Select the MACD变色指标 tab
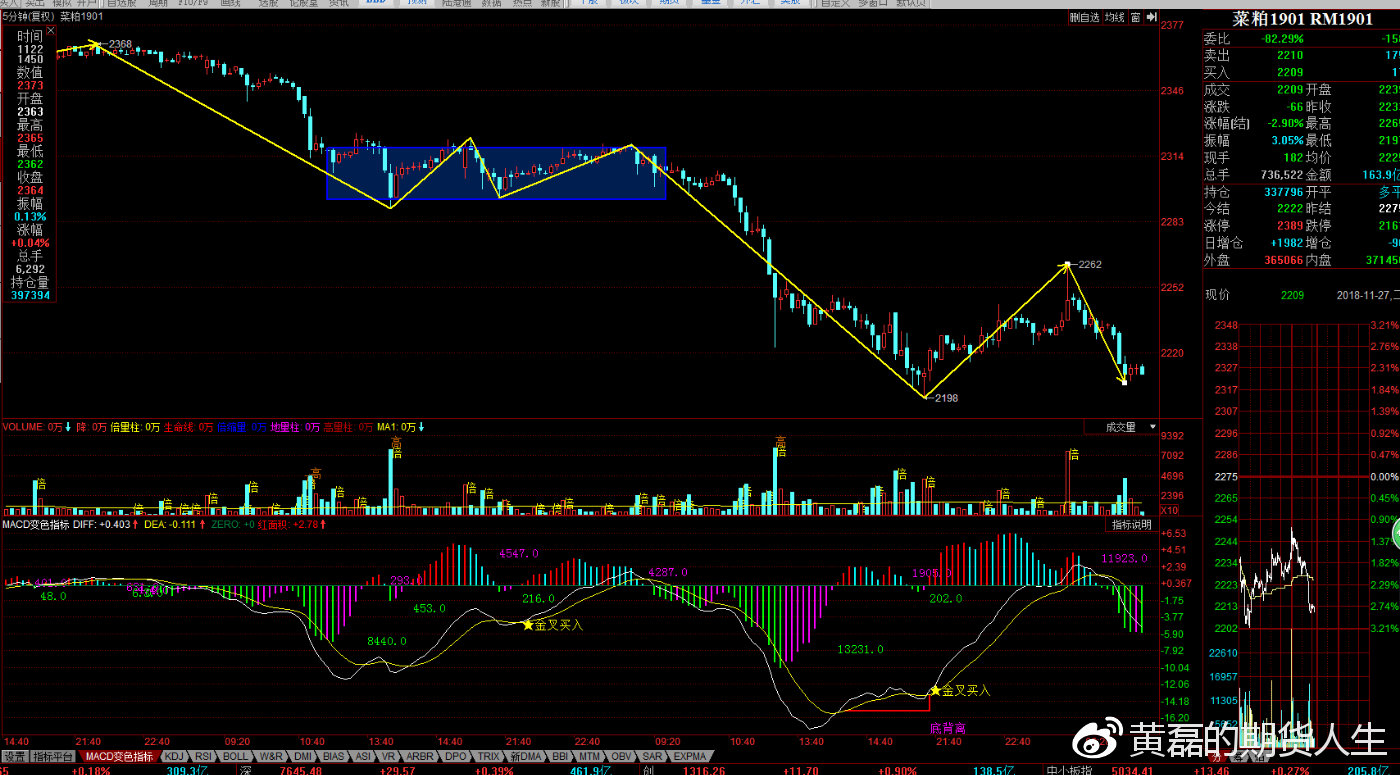This screenshot has width=1400, height=775. (x=119, y=757)
